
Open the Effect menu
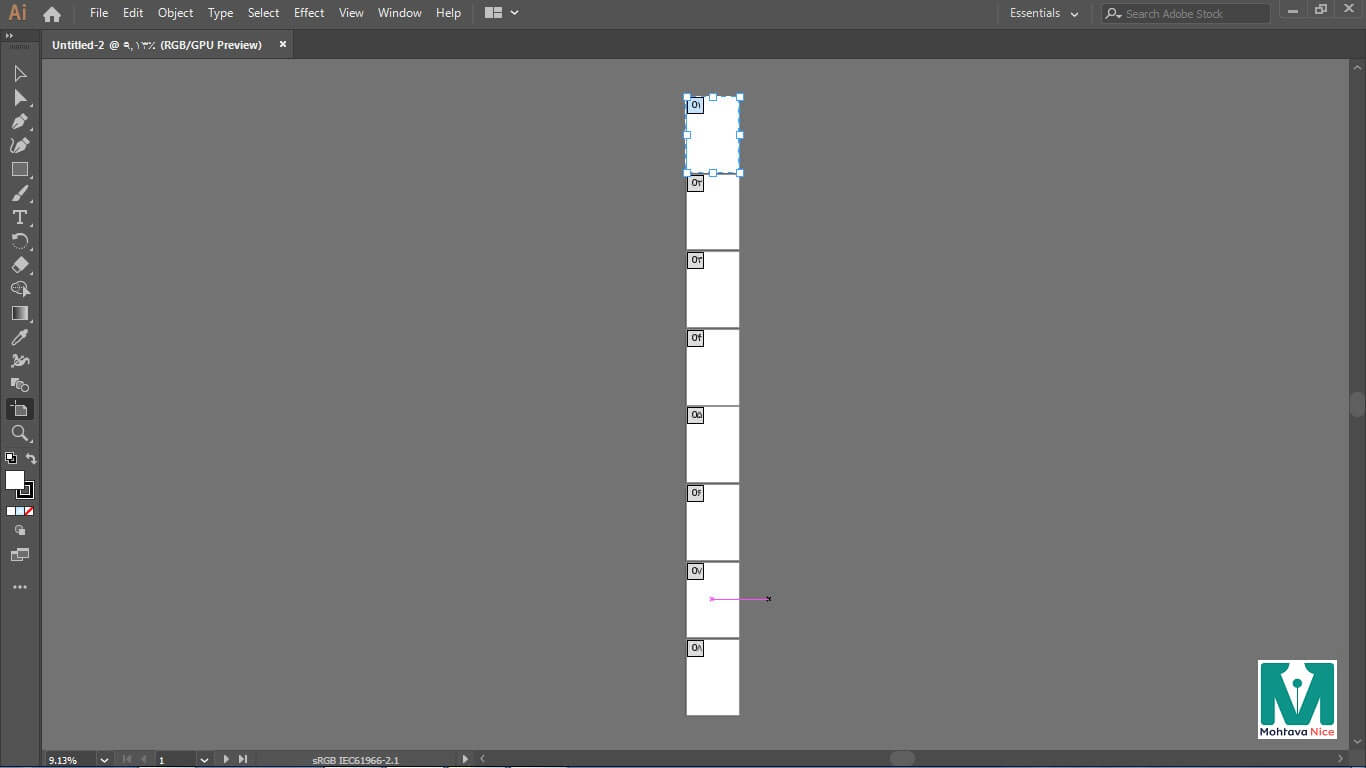309,13
